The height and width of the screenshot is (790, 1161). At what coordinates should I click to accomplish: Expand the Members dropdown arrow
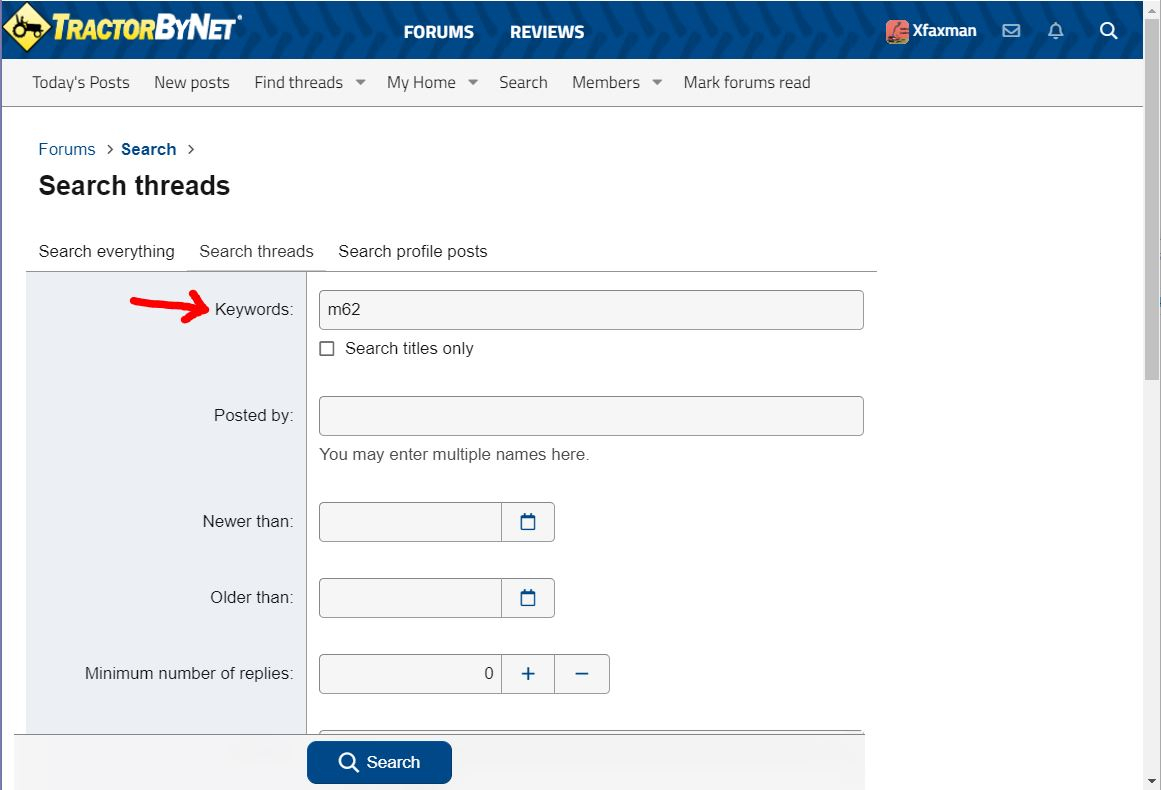pyautogui.click(x=657, y=83)
